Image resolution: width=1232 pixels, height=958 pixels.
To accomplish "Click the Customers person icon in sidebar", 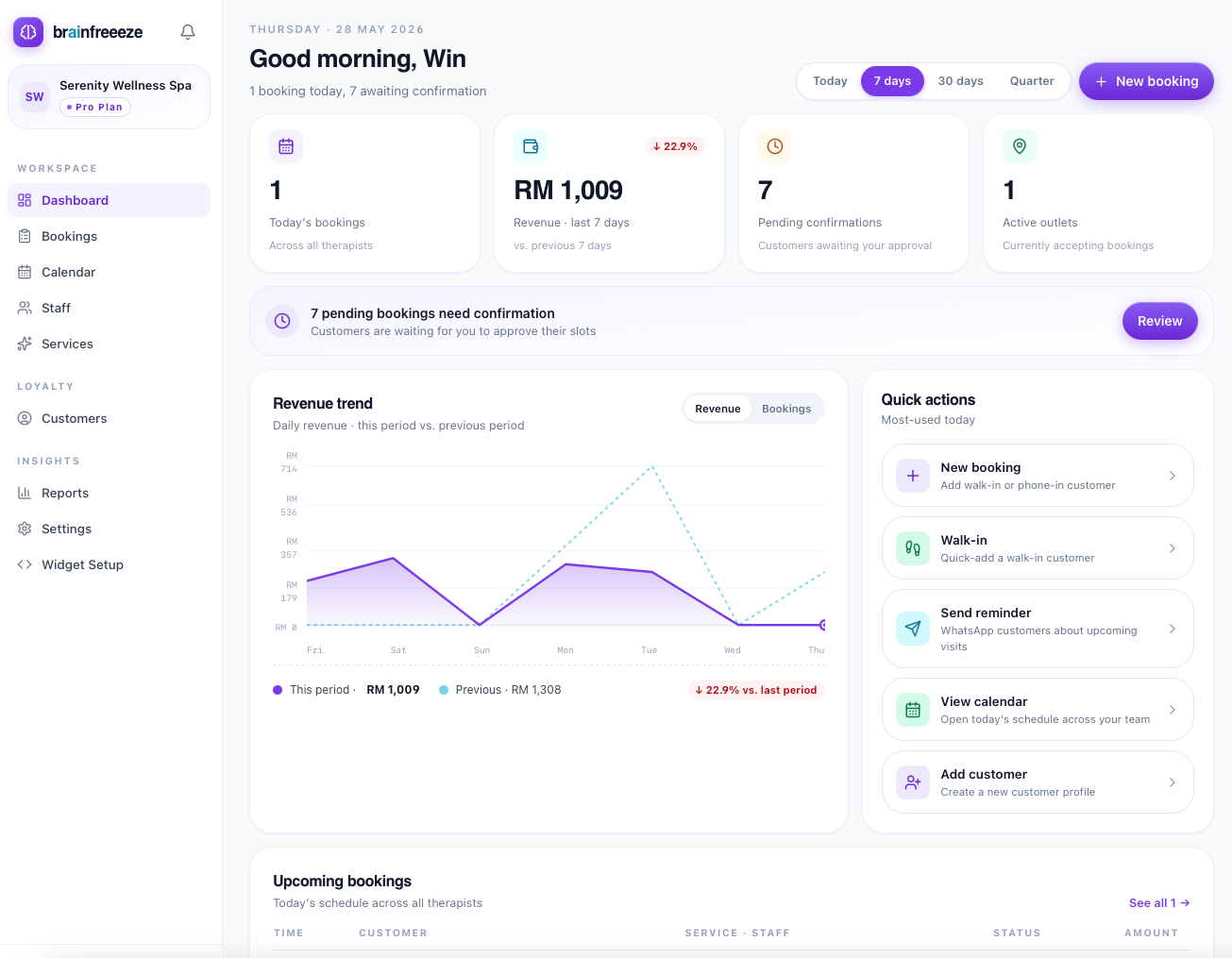I will pos(25,418).
